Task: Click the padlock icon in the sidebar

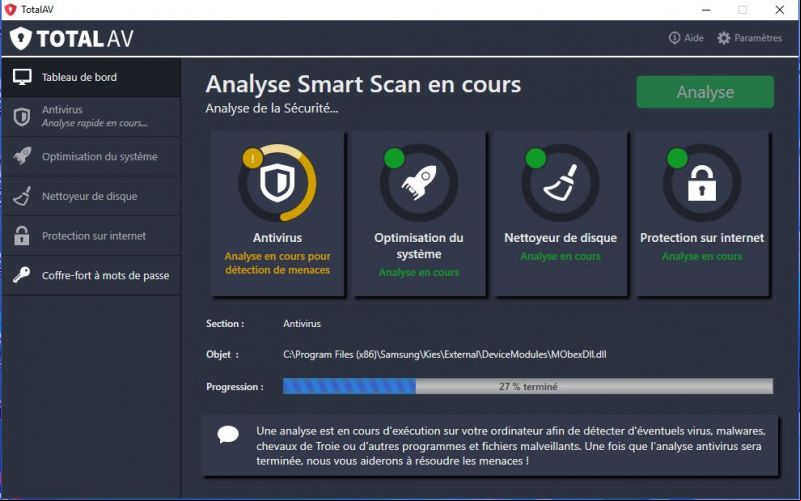Action: [x=21, y=235]
